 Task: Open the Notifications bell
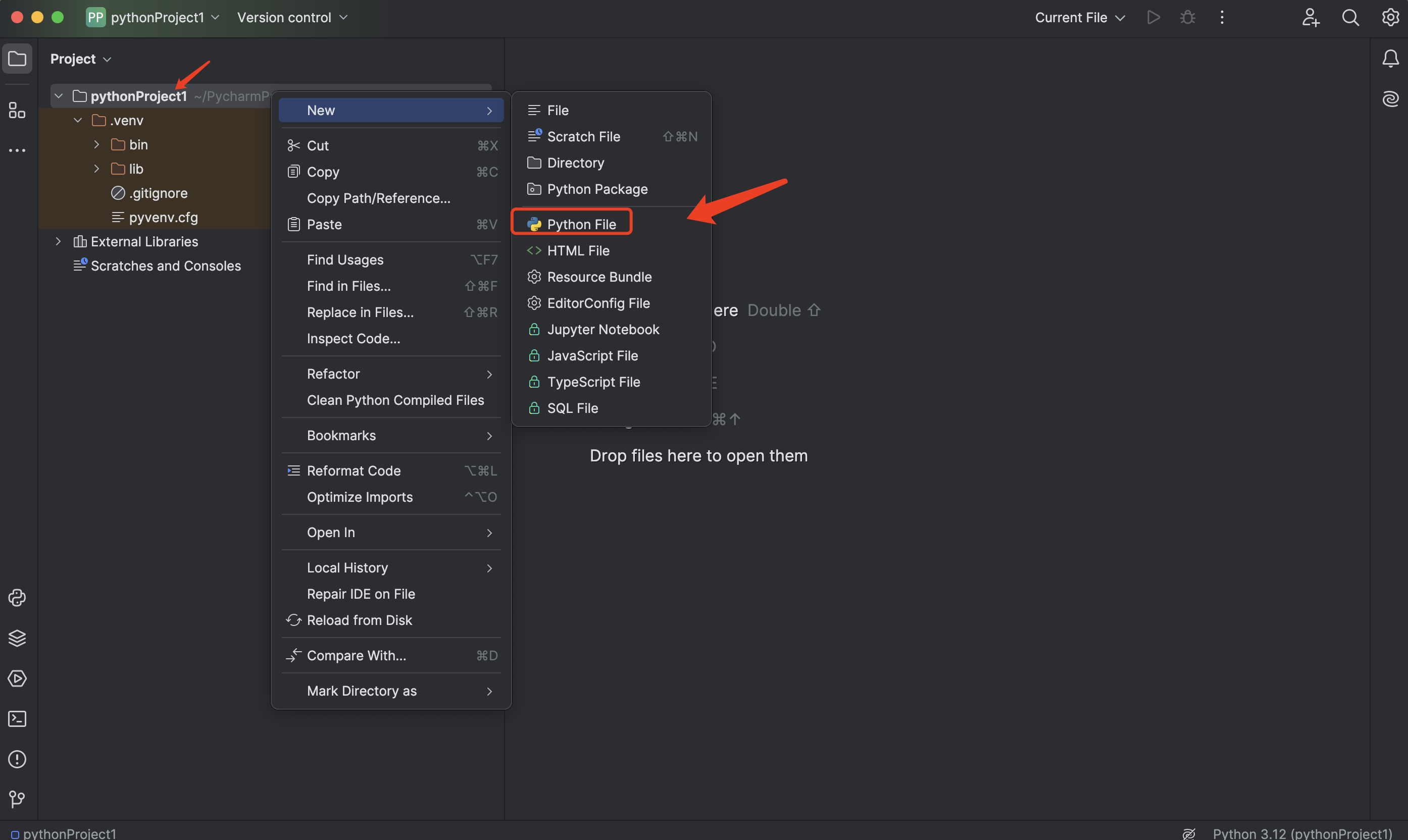pyautogui.click(x=1390, y=59)
